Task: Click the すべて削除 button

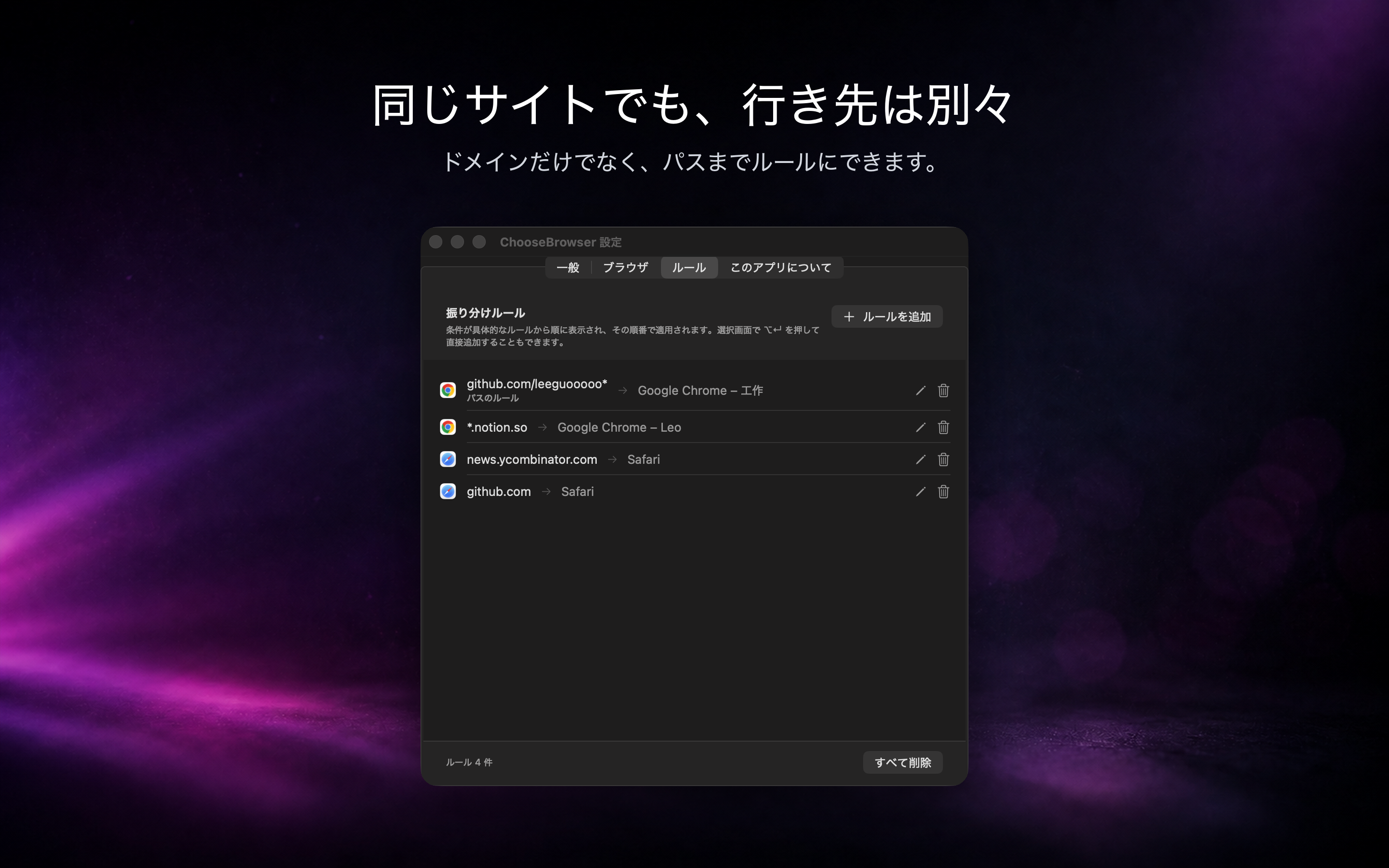Action: point(903,762)
